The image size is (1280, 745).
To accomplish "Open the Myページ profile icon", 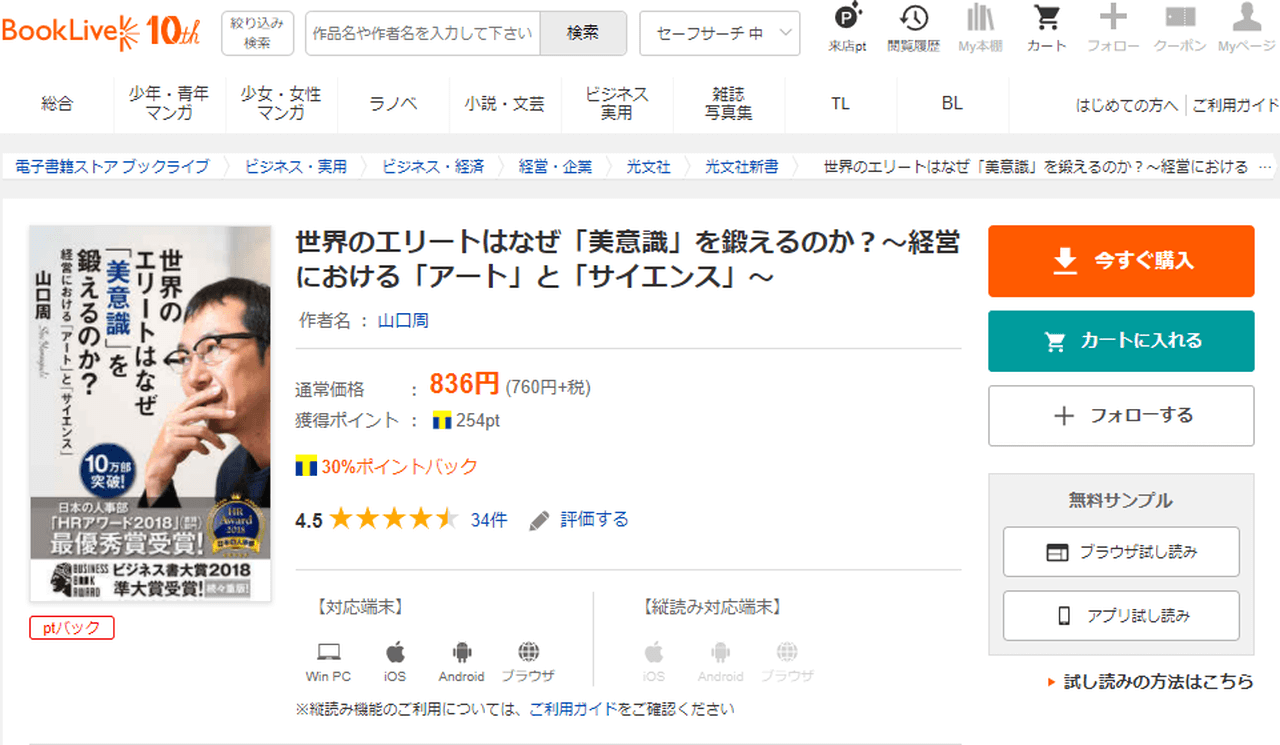I will [1246, 27].
